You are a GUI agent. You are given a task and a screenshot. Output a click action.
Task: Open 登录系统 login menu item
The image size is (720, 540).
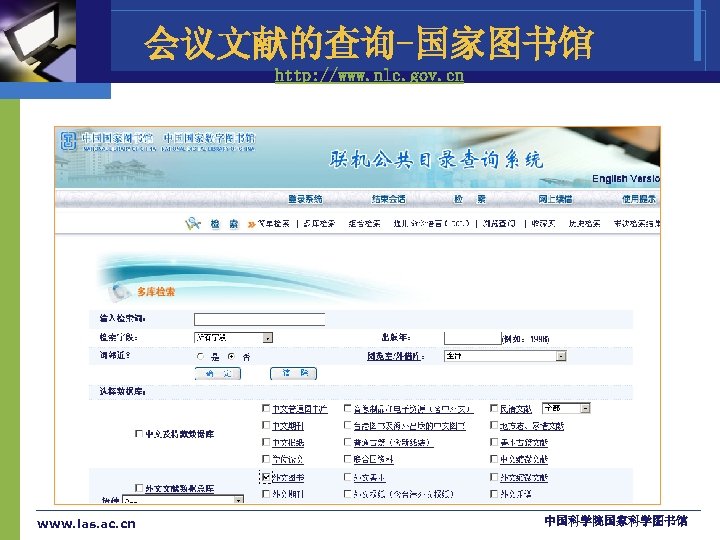pos(305,199)
